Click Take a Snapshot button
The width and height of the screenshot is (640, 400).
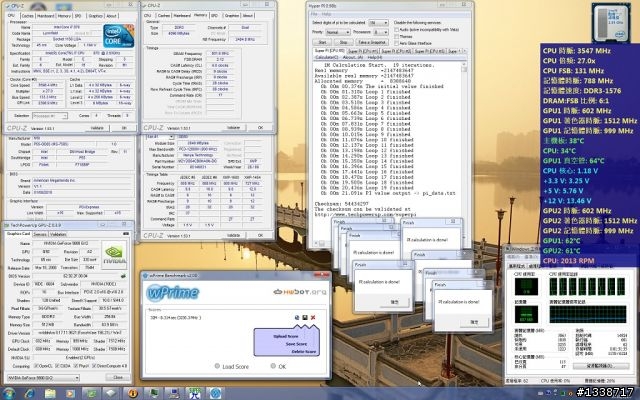click(371, 42)
